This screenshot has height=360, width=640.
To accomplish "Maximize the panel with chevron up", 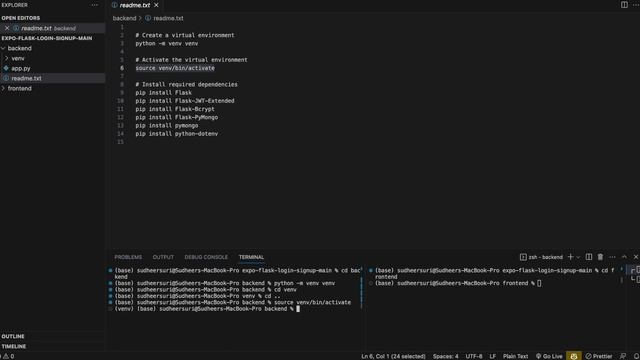I will (x=624, y=257).
